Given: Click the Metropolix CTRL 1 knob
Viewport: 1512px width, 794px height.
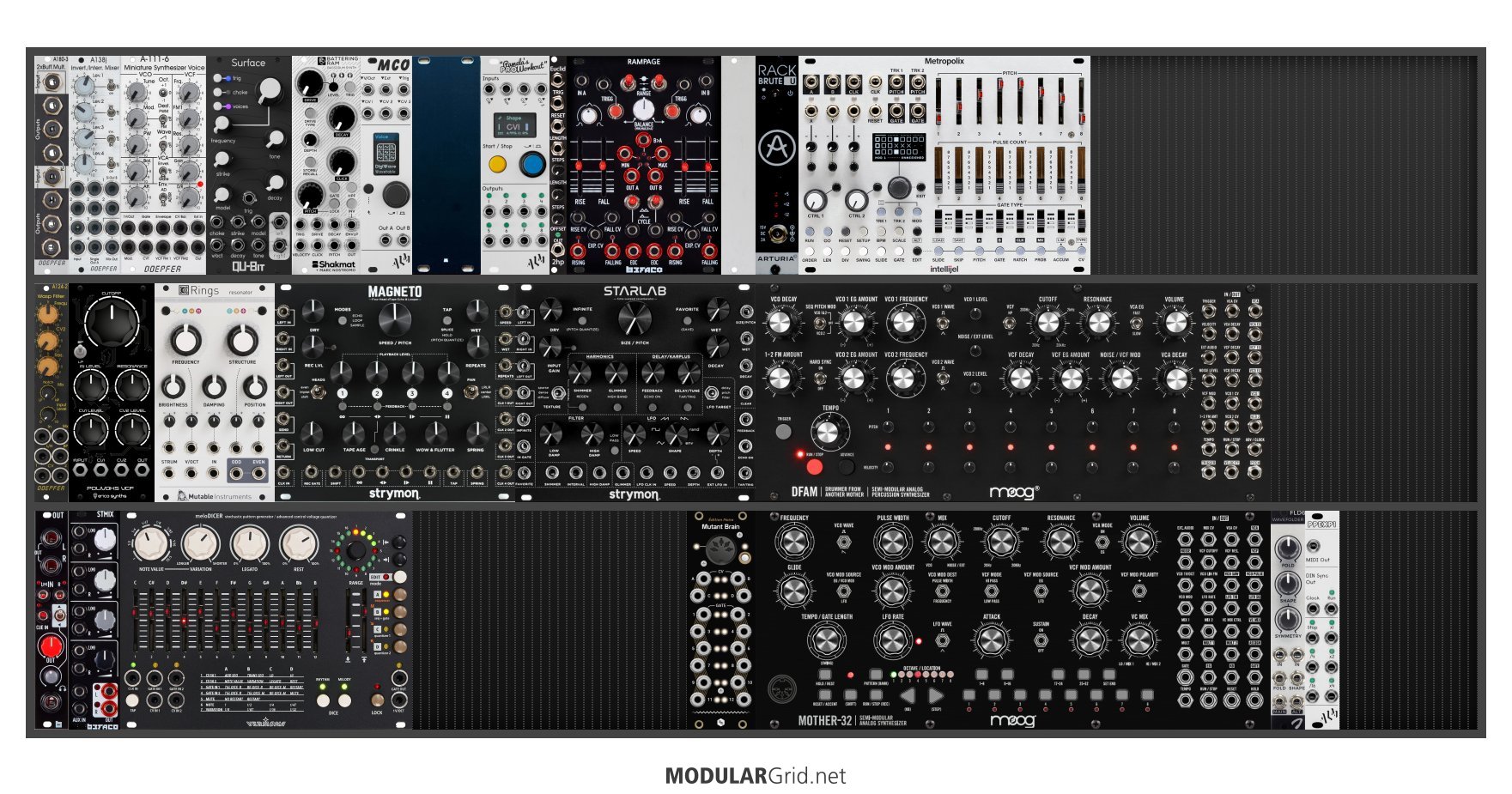Looking at the screenshot, I should (815, 200).
